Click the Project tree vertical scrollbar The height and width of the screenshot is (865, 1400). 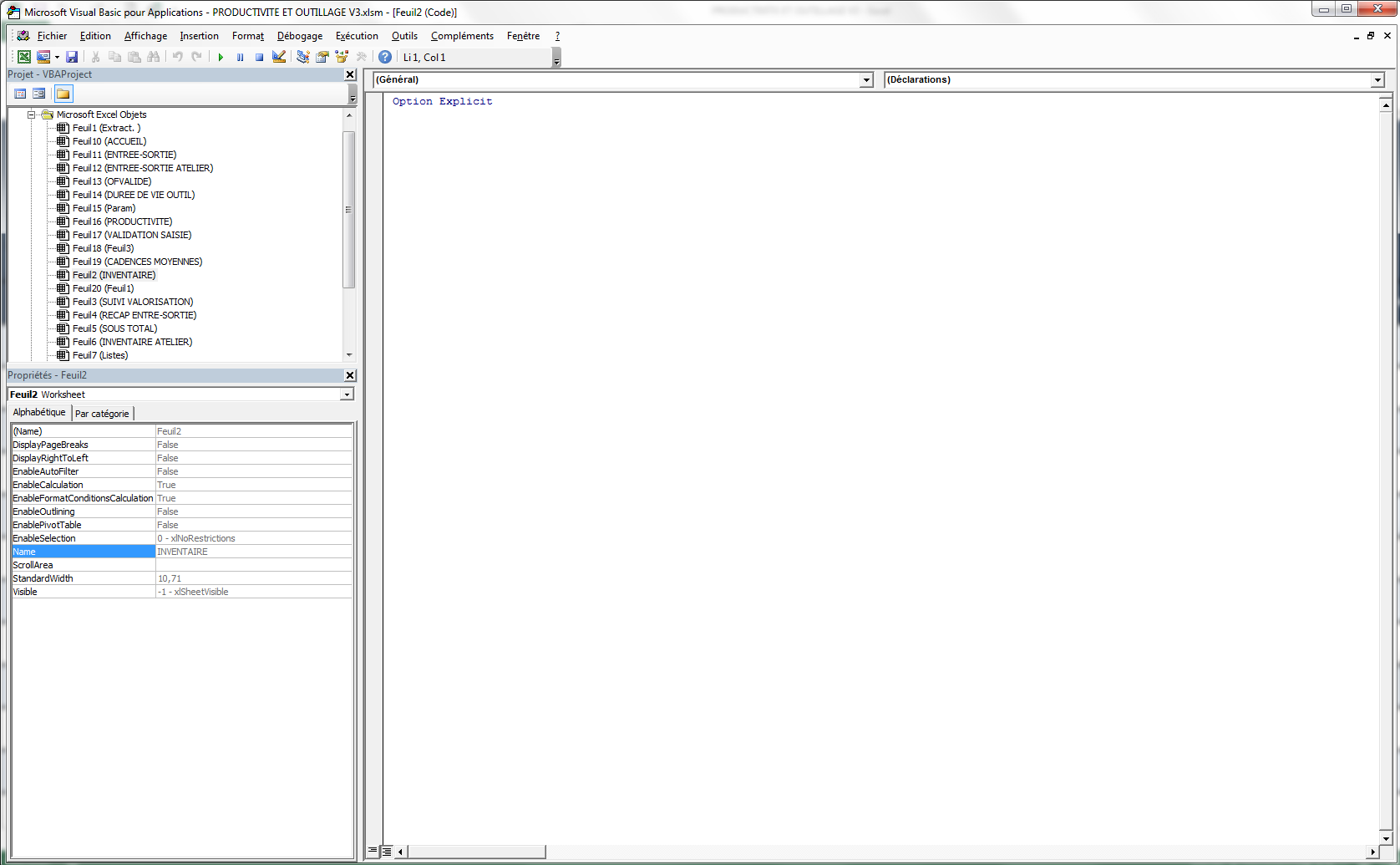tap(349, 209)
